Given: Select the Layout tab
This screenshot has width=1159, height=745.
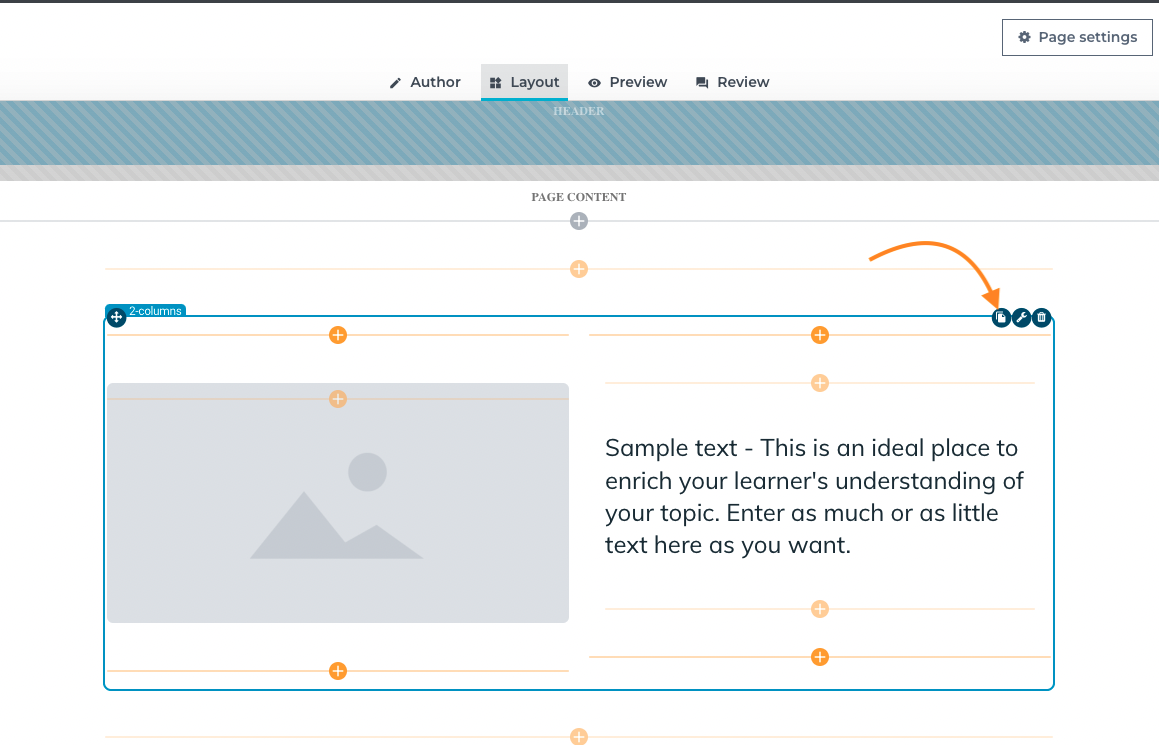Looking at the screenshot, I should coord(524,82).
